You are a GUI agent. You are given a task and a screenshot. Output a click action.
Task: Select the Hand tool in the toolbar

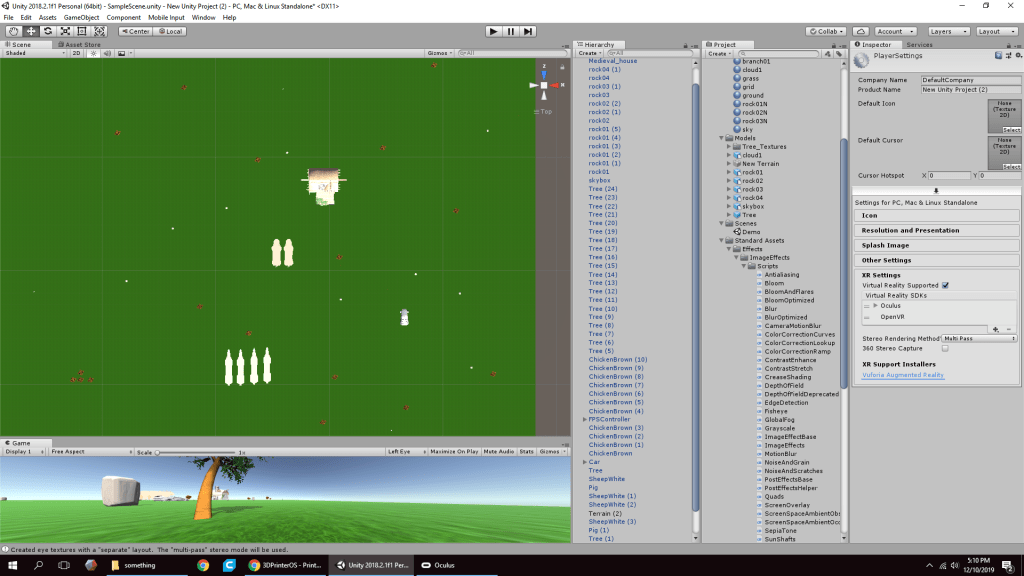click(x=14, y=31)
